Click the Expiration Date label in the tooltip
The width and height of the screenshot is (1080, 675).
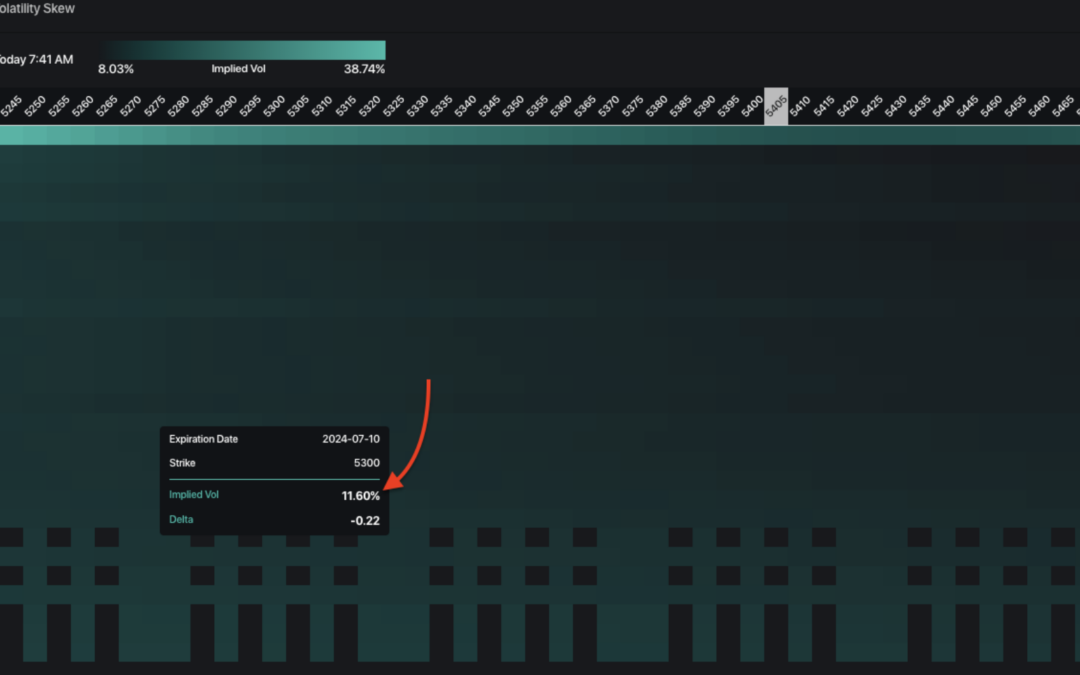click(203, 439)
